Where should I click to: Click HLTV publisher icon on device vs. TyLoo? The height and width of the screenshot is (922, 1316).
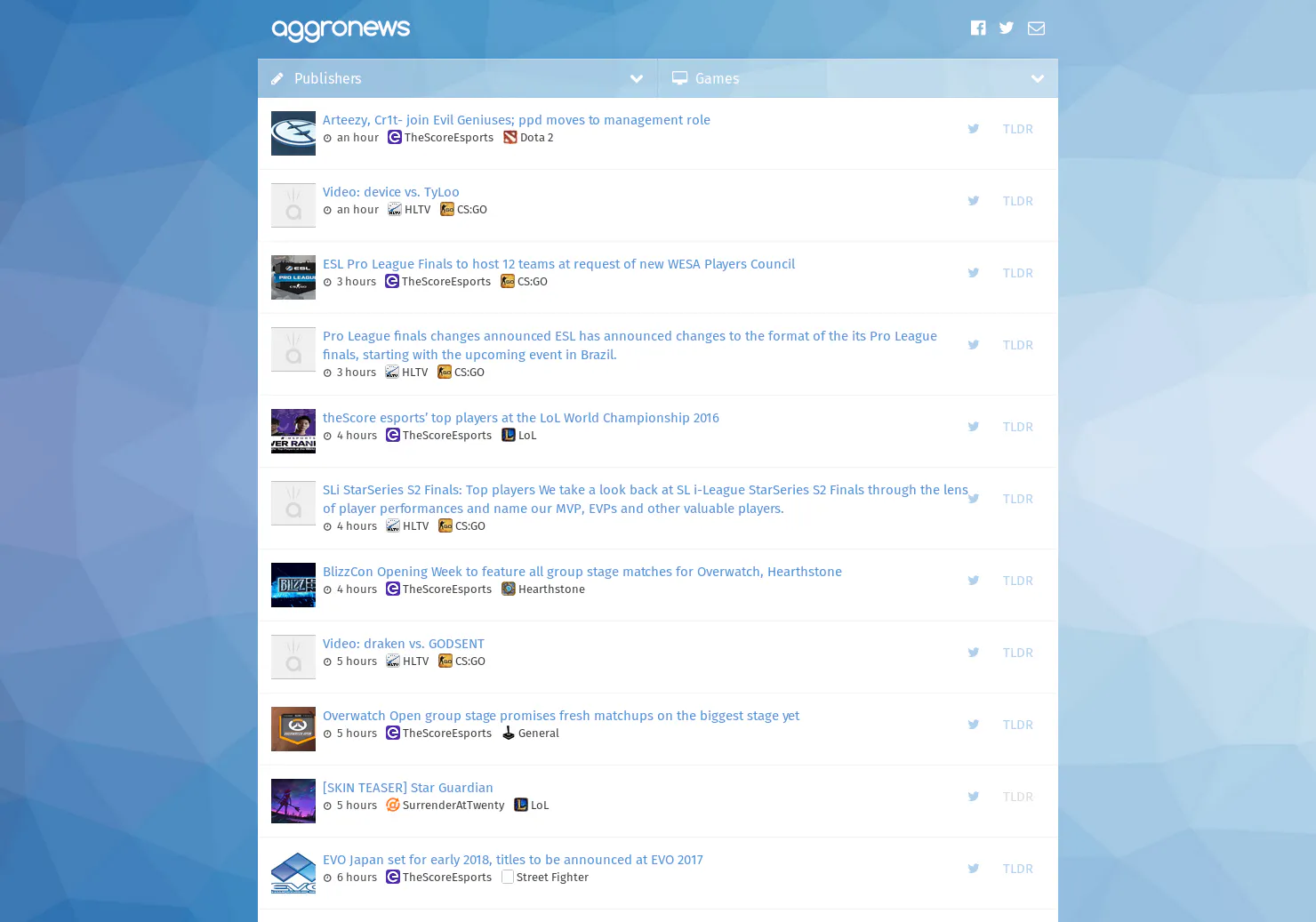click(395, 210)
